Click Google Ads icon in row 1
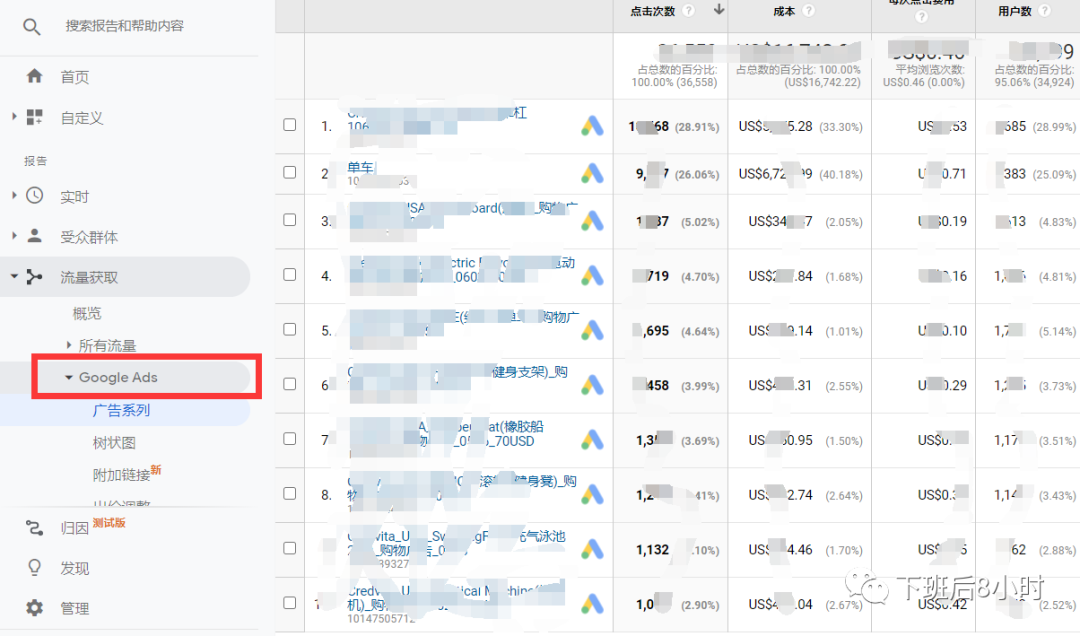Image resolution: width=1080 pixels, height=636 pixels. pos(592,125)
